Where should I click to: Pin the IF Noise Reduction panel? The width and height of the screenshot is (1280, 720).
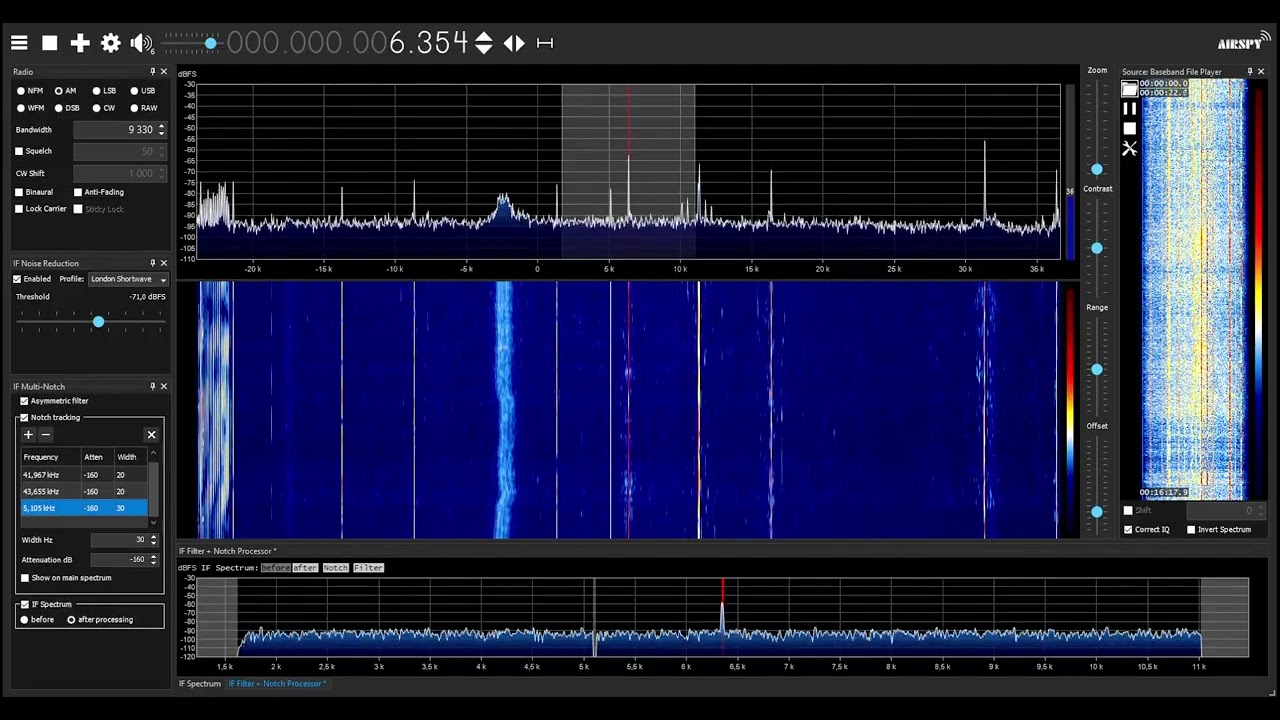[x=153, y=263]
